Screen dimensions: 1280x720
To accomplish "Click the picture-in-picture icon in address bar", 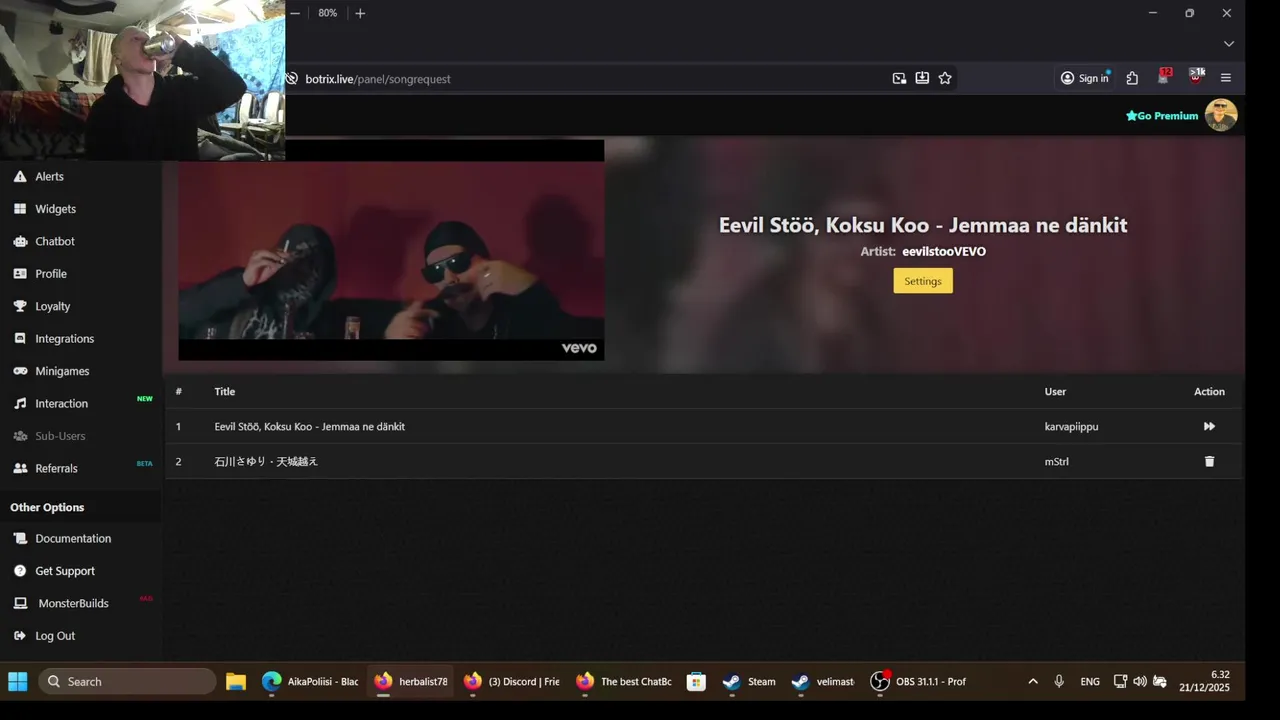I will (x=899, y=78).
